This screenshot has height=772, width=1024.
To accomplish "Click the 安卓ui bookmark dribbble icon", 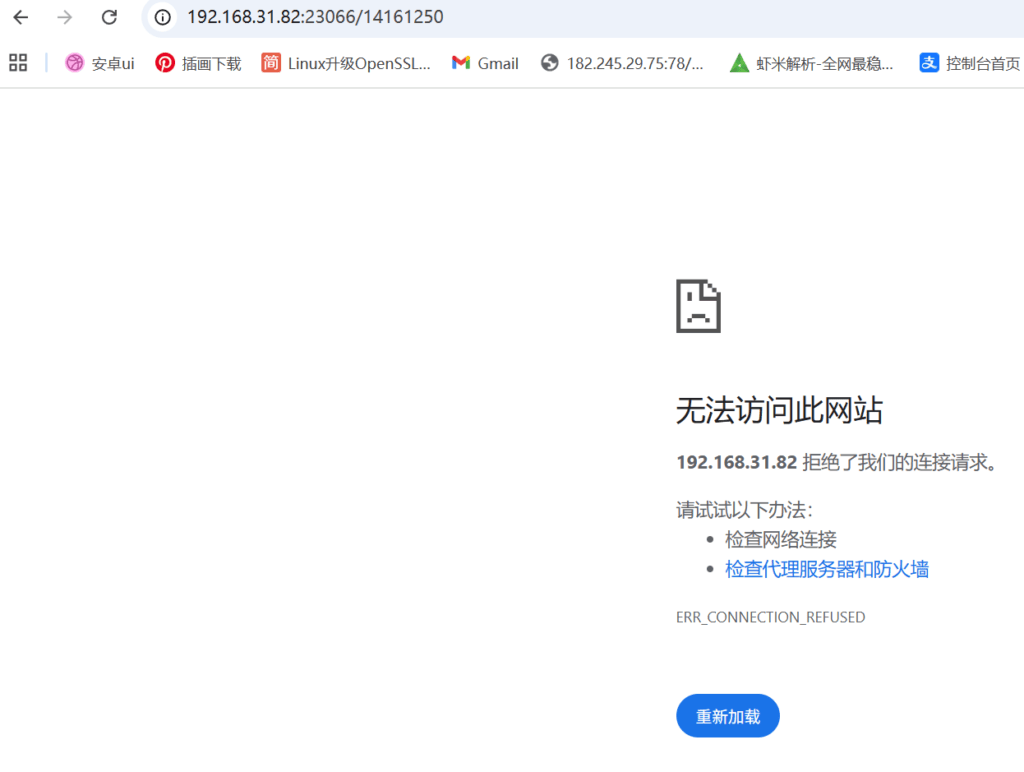I will point(74,62).
